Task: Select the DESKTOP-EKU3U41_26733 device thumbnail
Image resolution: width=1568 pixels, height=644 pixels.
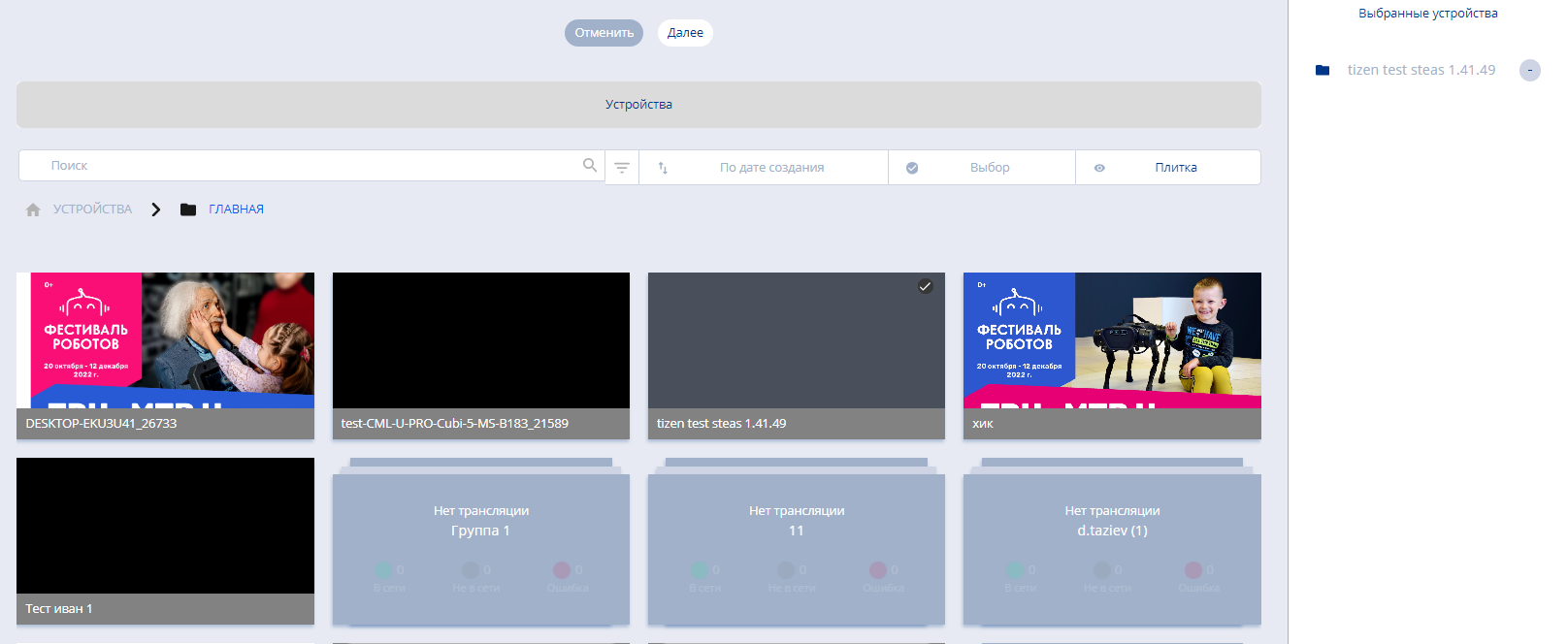Action: (165, 340)
